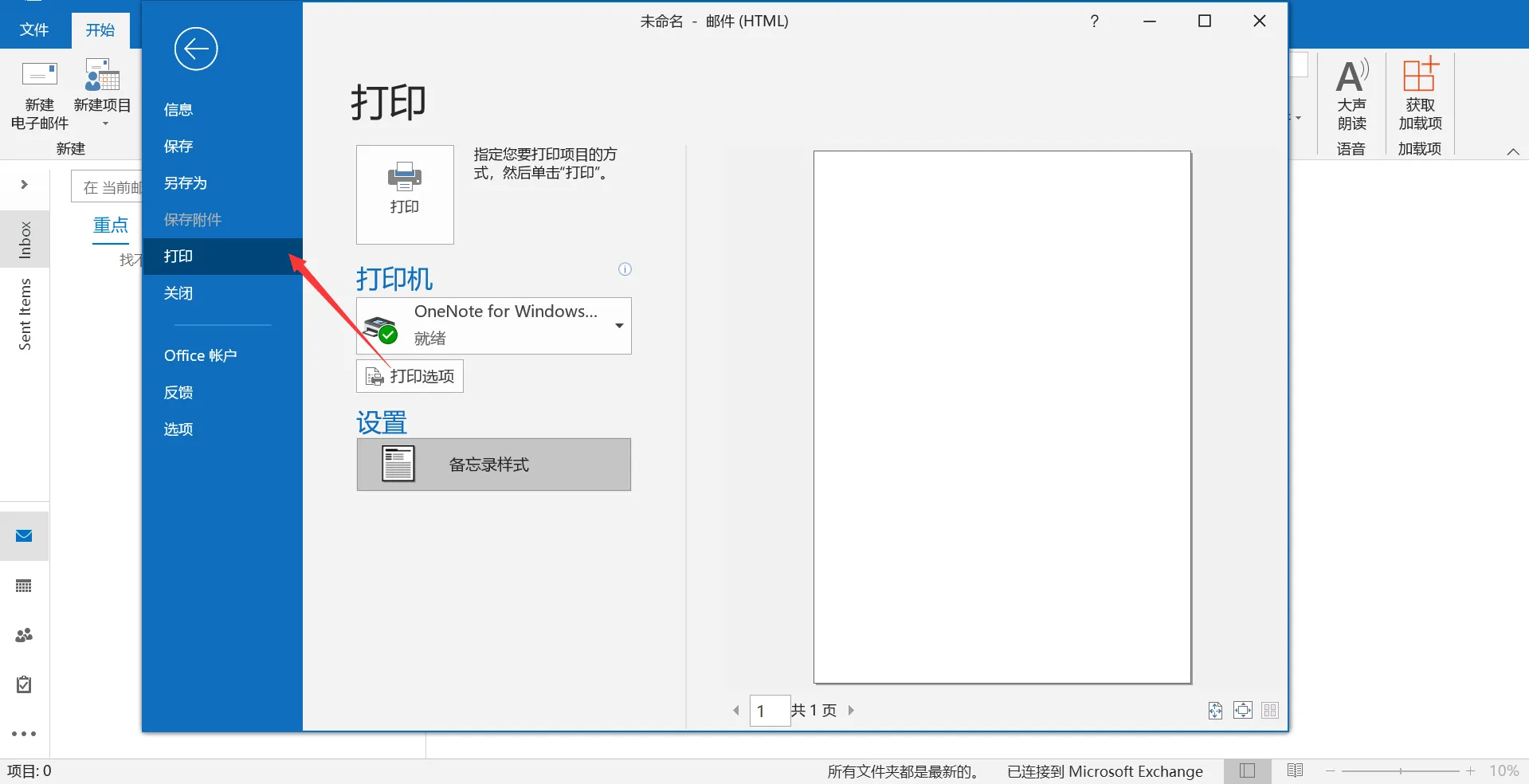
Task: Select the Memo Style (备忘录样式) setting
Action: [x=494, y=465]
